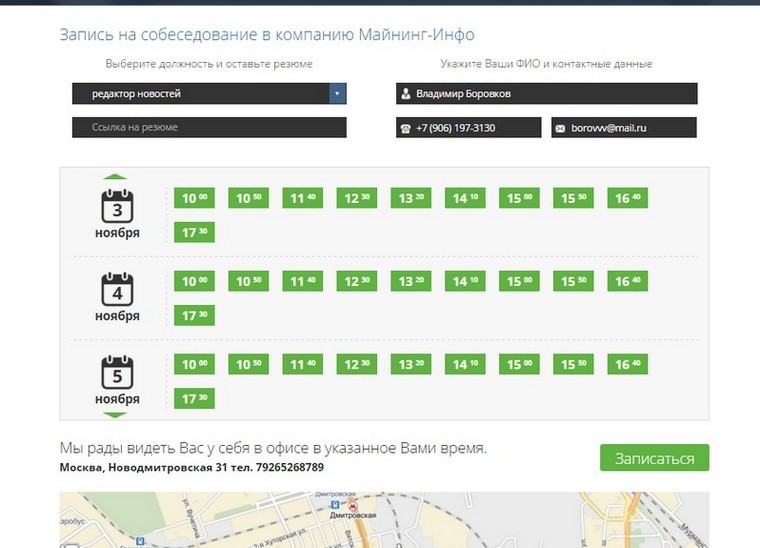Pick 10:50 slot on 4 ноября

249,281
